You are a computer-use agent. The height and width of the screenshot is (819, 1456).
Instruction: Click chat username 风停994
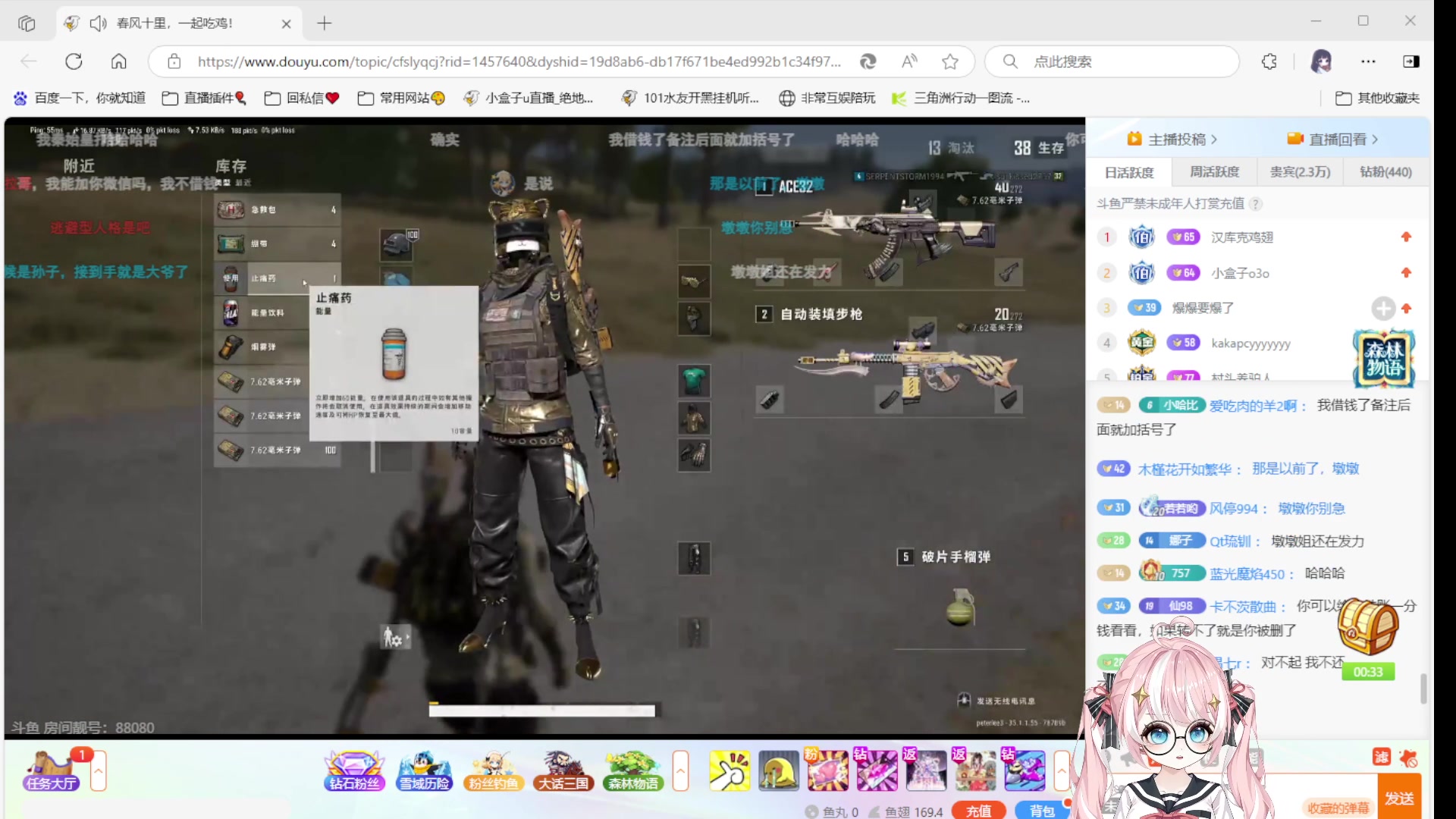pyautogui.click(x=1234, y=509)
